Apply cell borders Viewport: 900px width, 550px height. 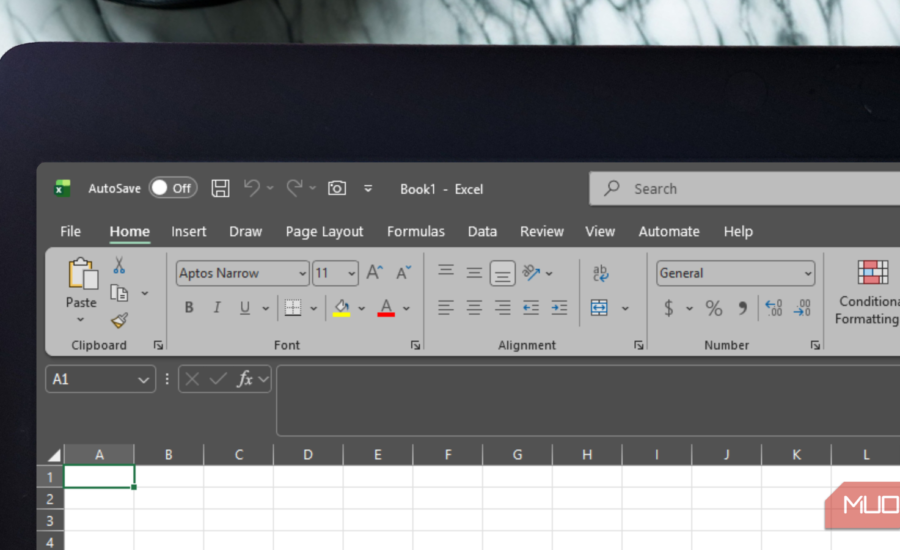[293, 308]
